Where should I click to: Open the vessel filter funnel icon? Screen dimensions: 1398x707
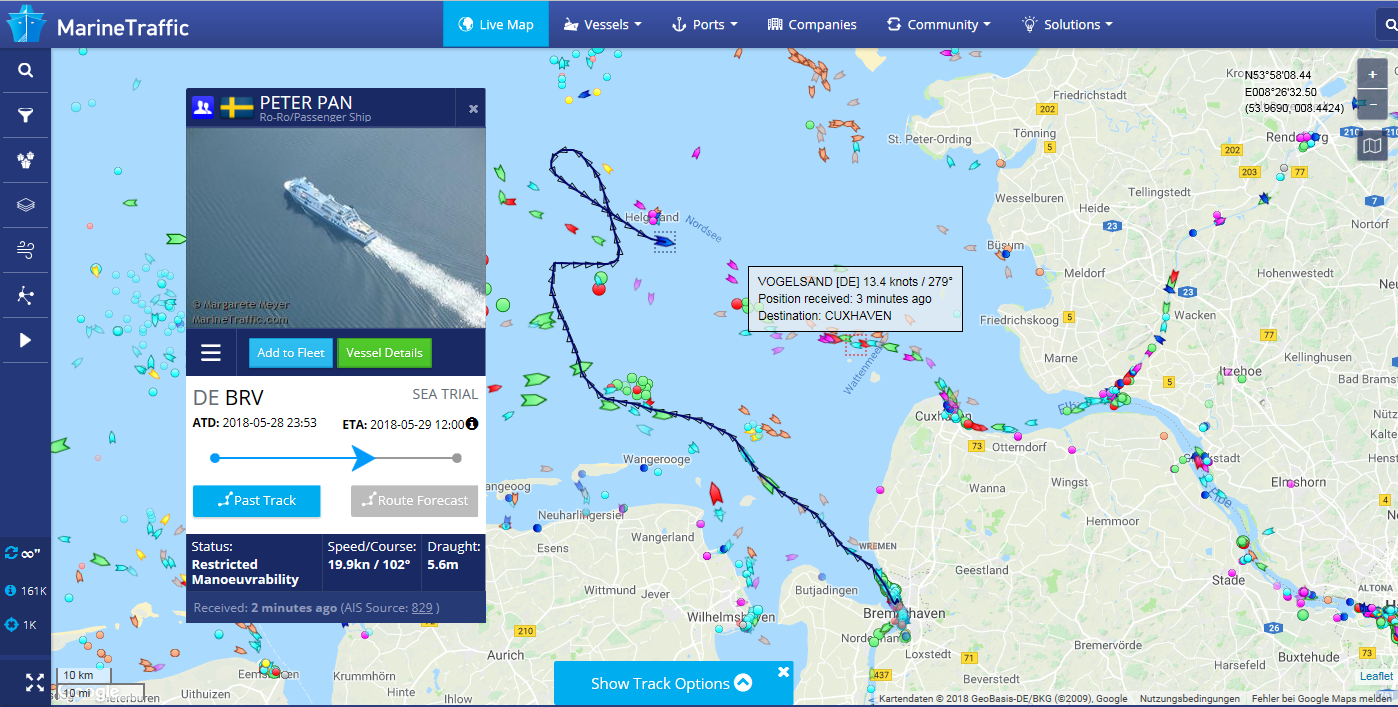(x=25, y=115)
